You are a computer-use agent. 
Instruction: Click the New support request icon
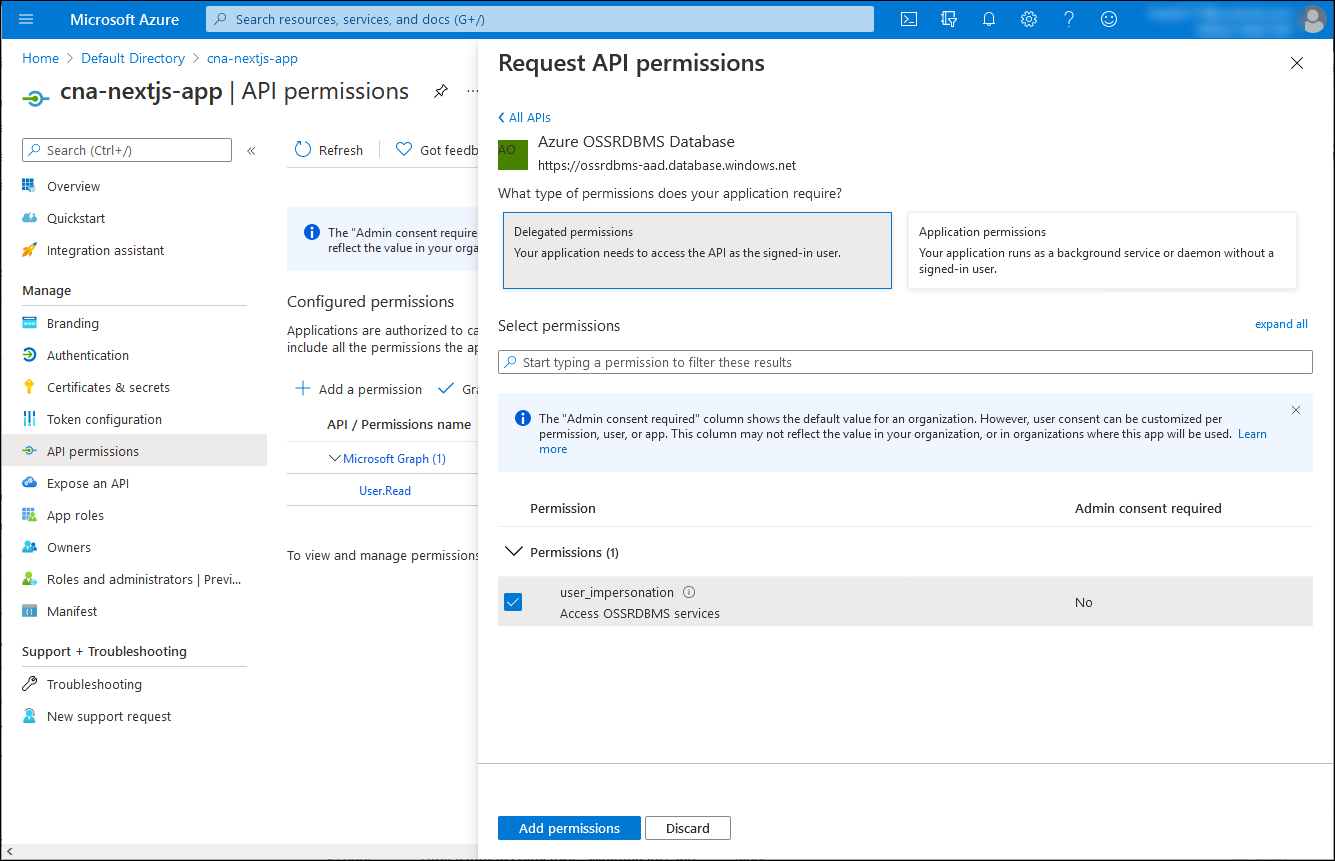29,716
